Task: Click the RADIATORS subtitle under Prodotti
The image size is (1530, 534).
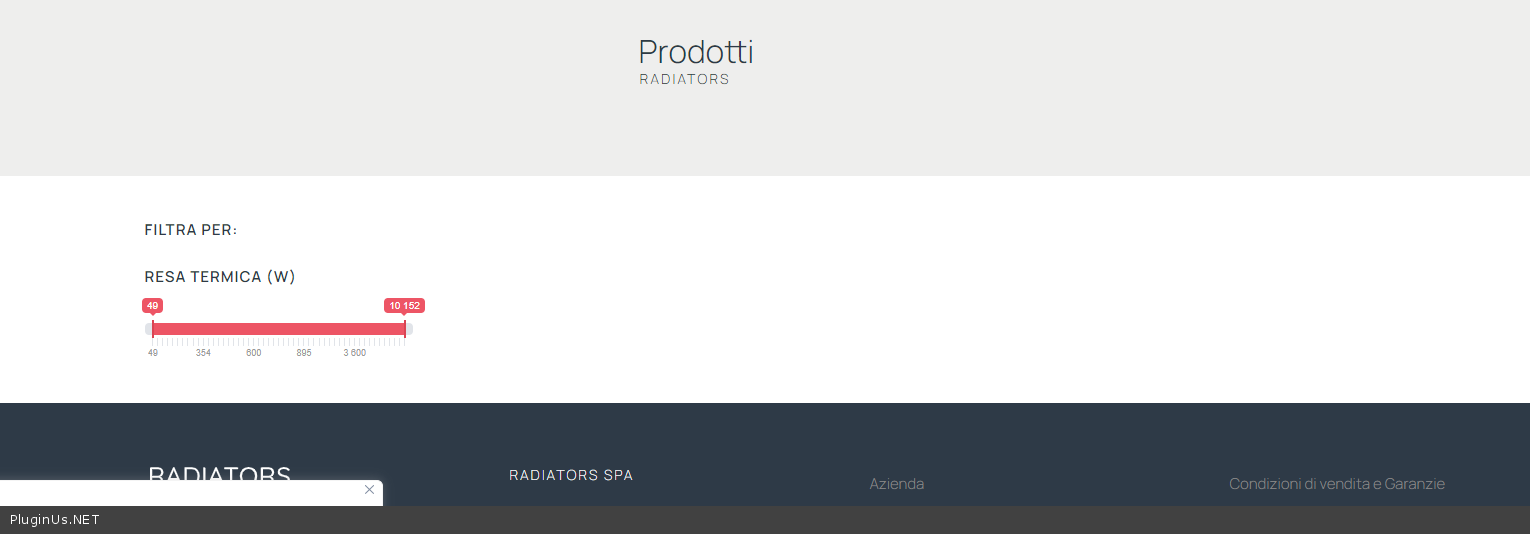Action: [684, 79]
